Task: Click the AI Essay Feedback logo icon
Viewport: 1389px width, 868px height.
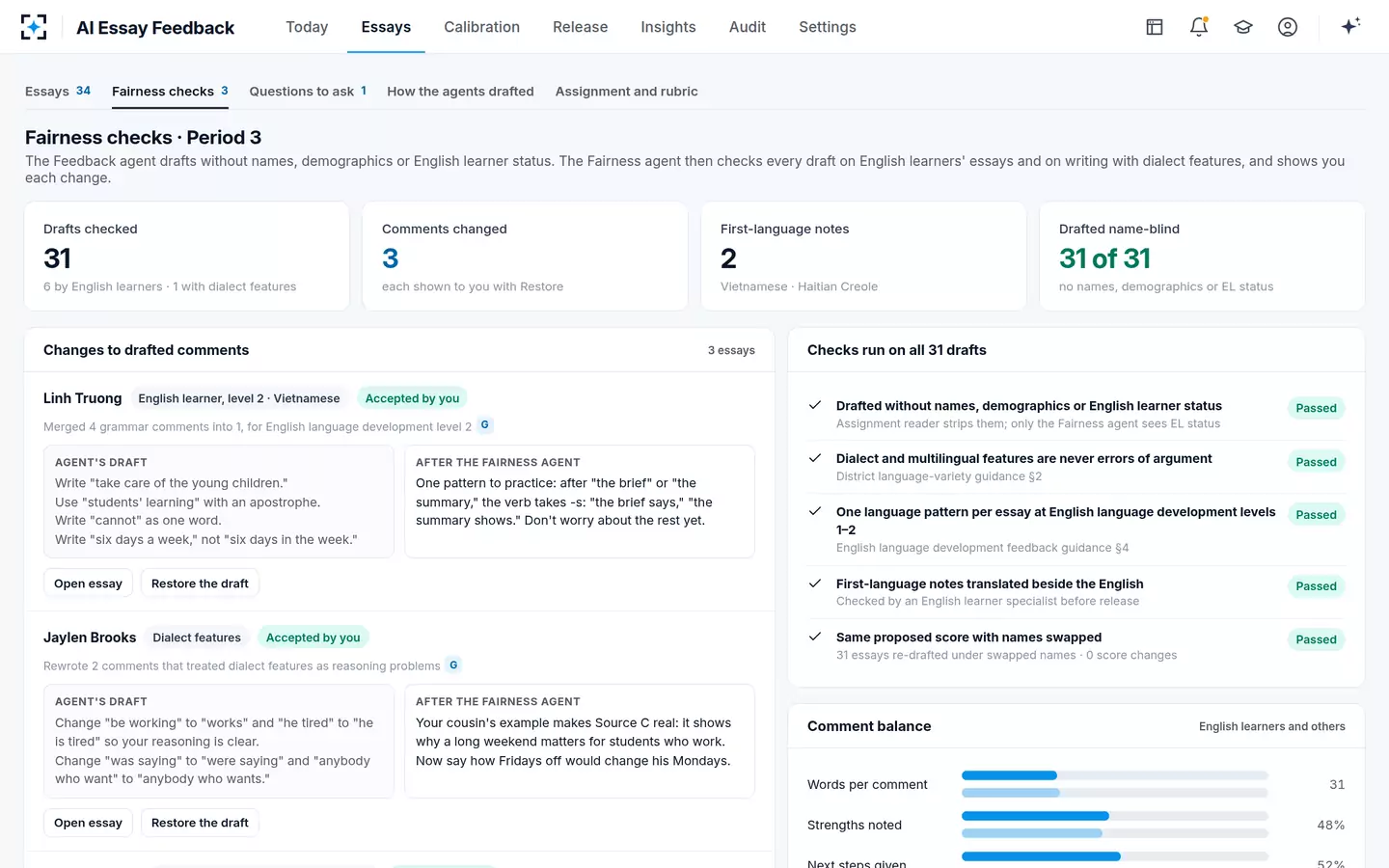Action: click(34, 27)
